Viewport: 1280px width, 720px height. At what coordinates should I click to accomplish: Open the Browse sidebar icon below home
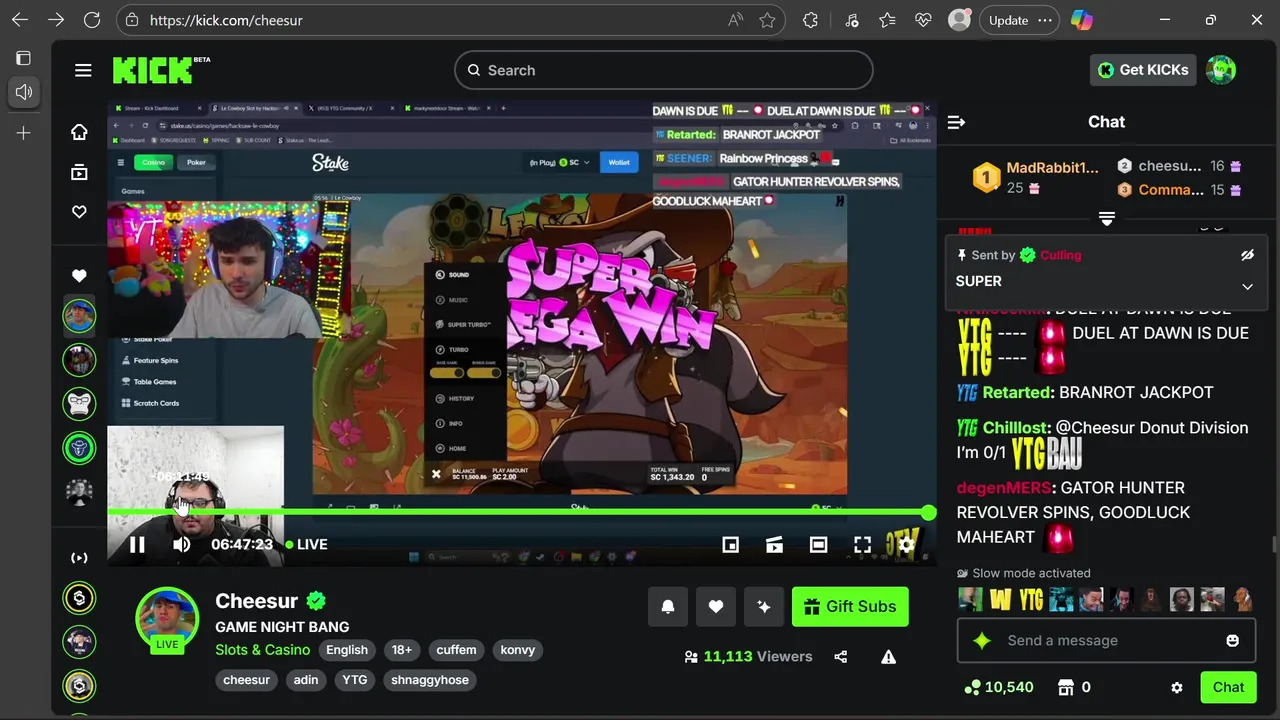click(79, 172)
